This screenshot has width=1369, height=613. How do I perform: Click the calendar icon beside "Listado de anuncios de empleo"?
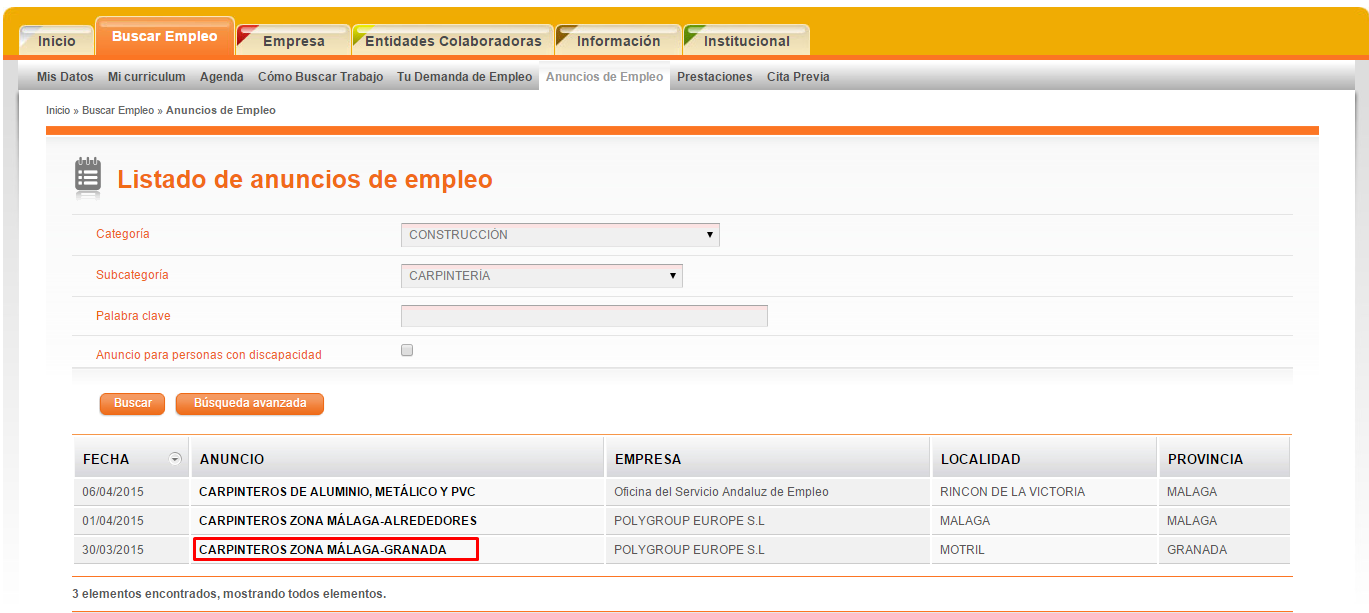(88, 177)
